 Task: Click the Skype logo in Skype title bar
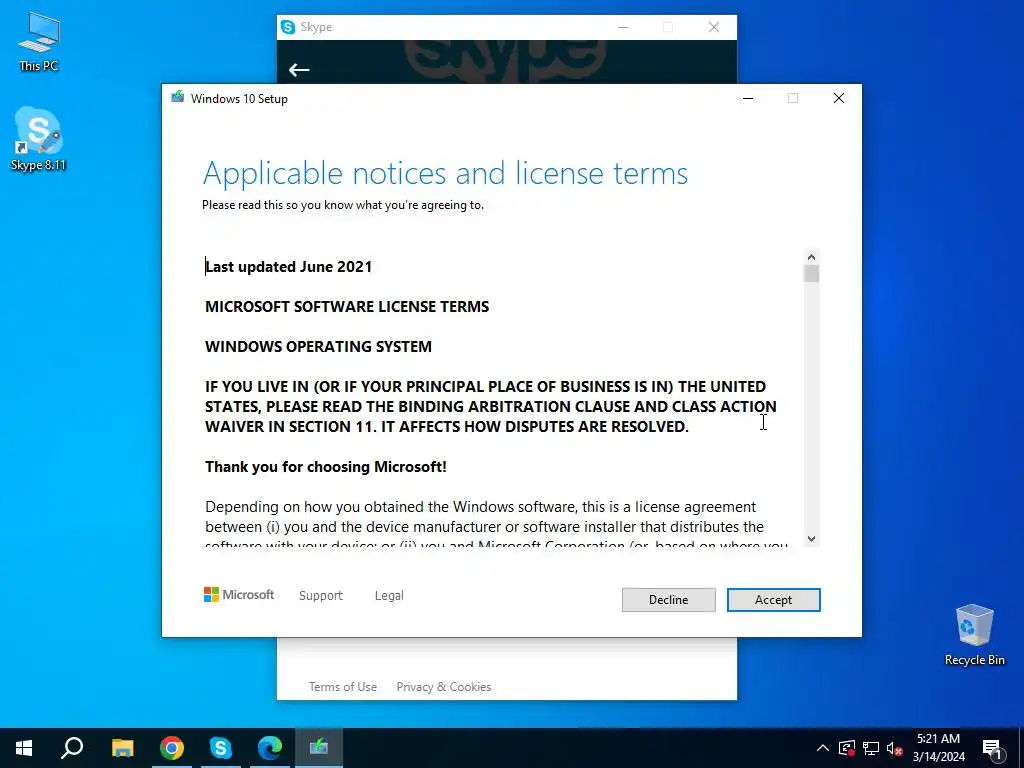287,27
